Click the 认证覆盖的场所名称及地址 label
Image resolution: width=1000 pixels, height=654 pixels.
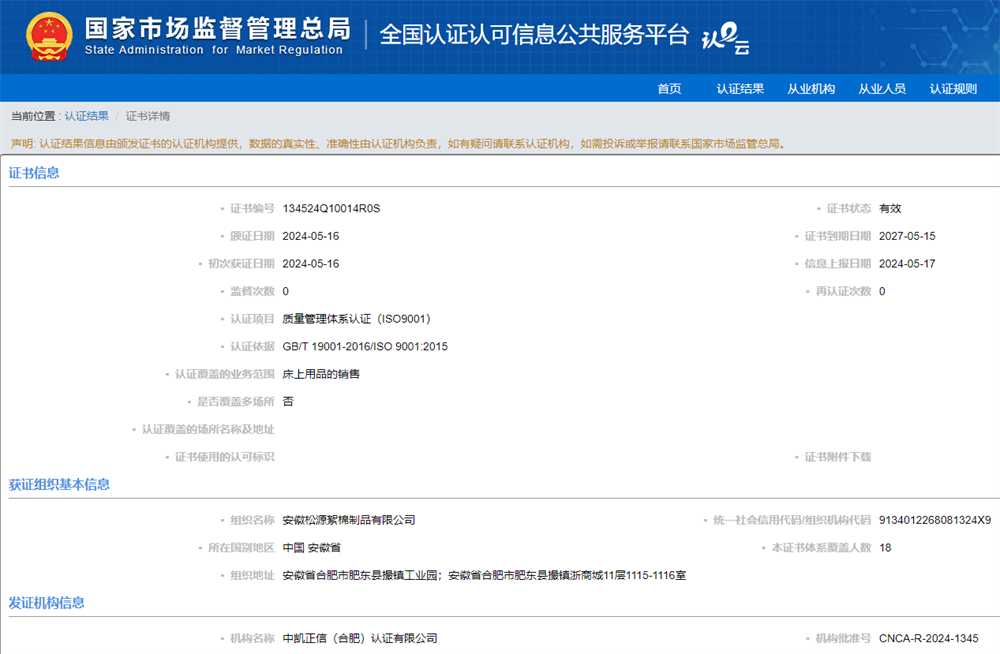pyautogui.click(x=208, y=429)
